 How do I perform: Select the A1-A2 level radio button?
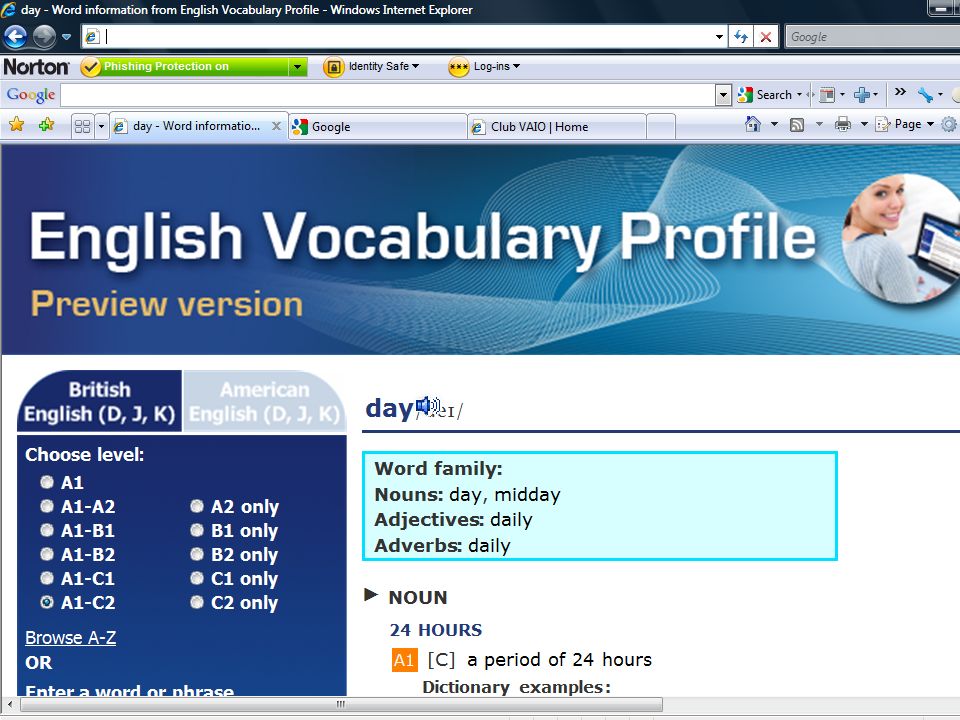[47, 506]
